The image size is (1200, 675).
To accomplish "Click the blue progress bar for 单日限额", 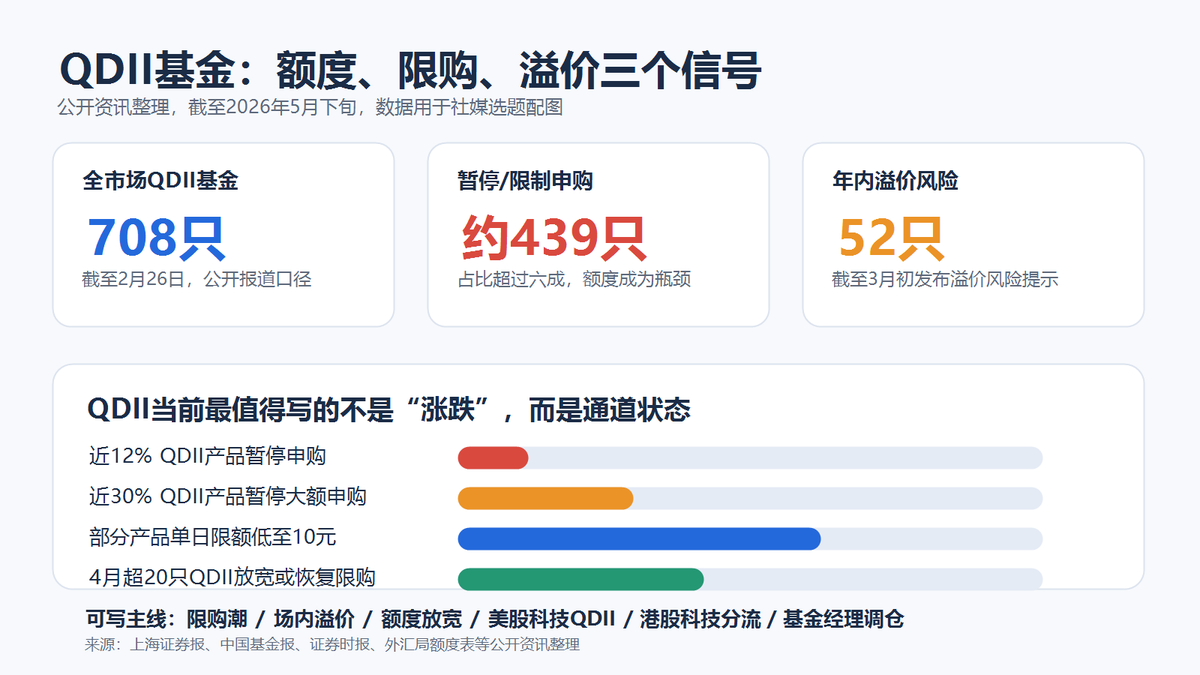I will (639, 539).
